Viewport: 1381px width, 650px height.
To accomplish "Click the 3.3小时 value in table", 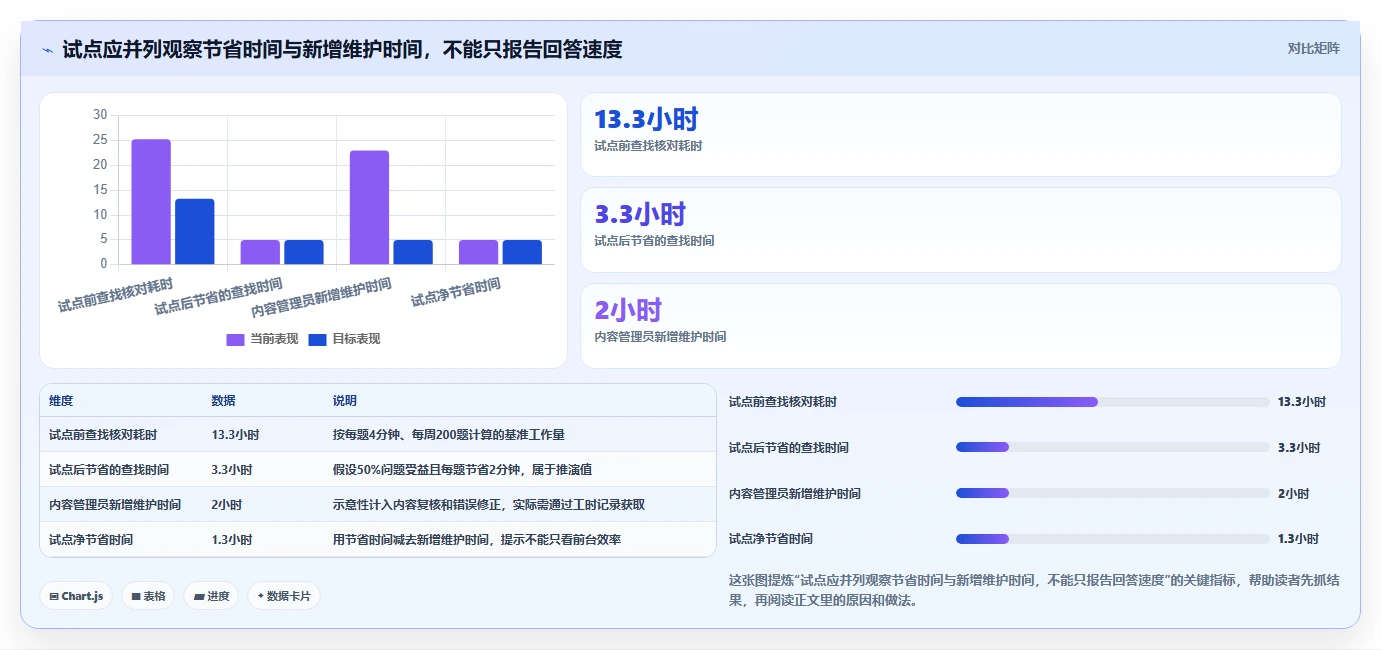I will [x=232, y=470].
